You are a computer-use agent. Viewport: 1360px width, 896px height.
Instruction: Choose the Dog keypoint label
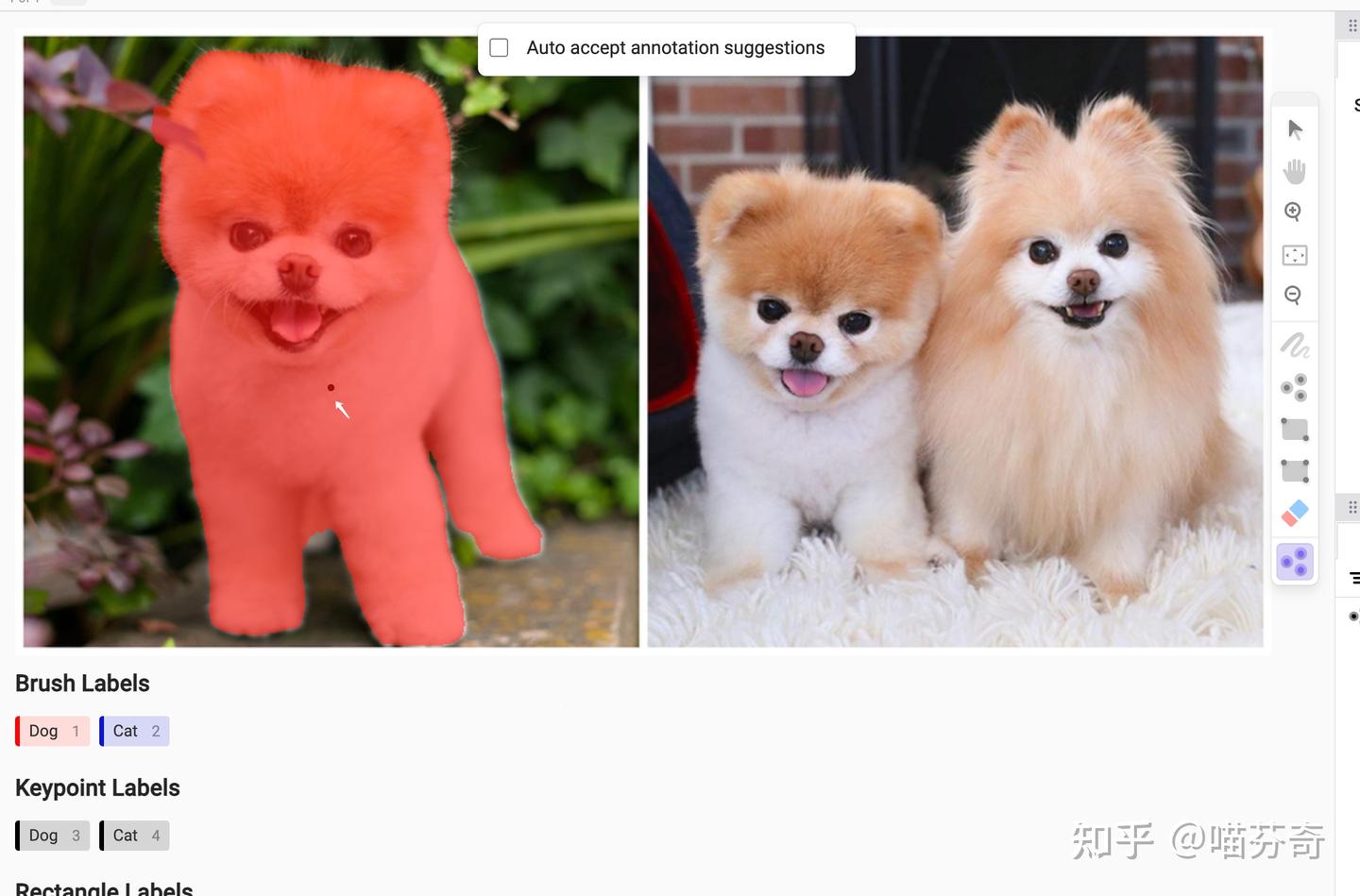(53, 836)
